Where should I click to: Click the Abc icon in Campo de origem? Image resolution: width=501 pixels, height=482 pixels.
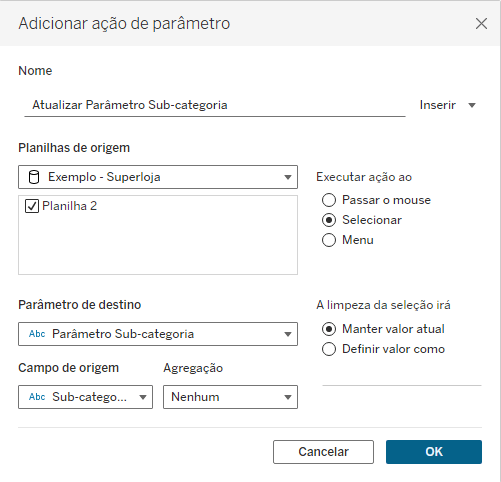click(37, 397)
